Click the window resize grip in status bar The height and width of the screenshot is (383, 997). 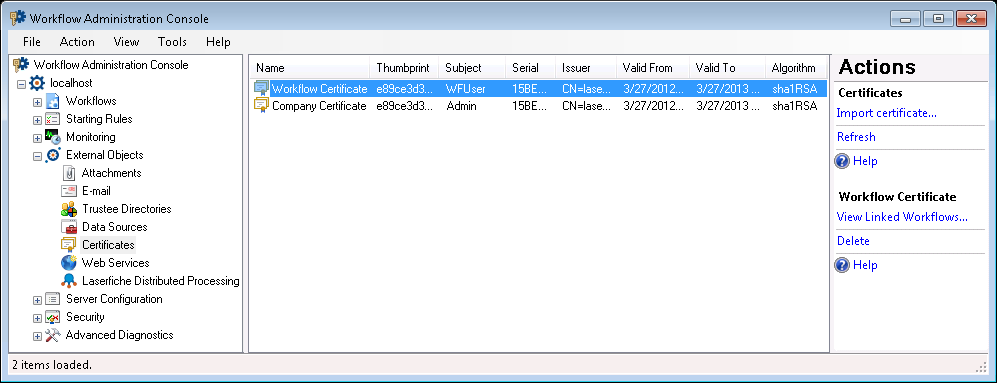(x=981, y=366)
